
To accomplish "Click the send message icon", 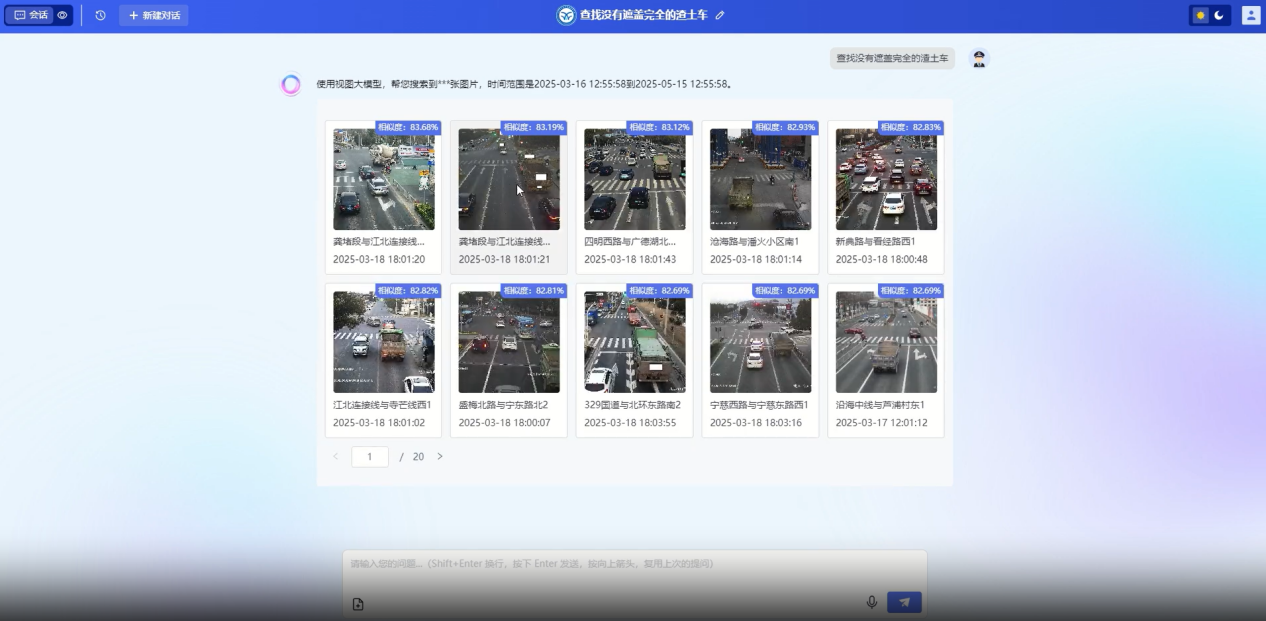I will click(903, 602).
